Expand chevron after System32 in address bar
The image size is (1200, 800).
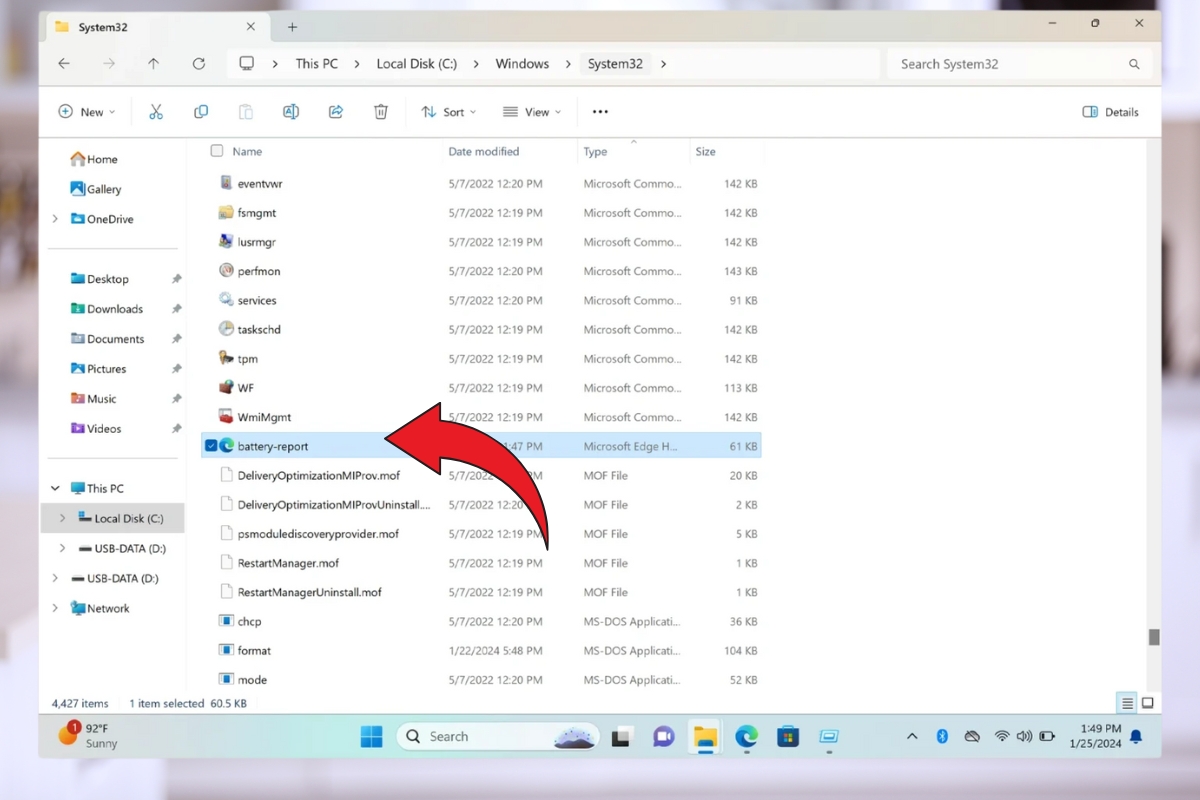click(663, 64)
